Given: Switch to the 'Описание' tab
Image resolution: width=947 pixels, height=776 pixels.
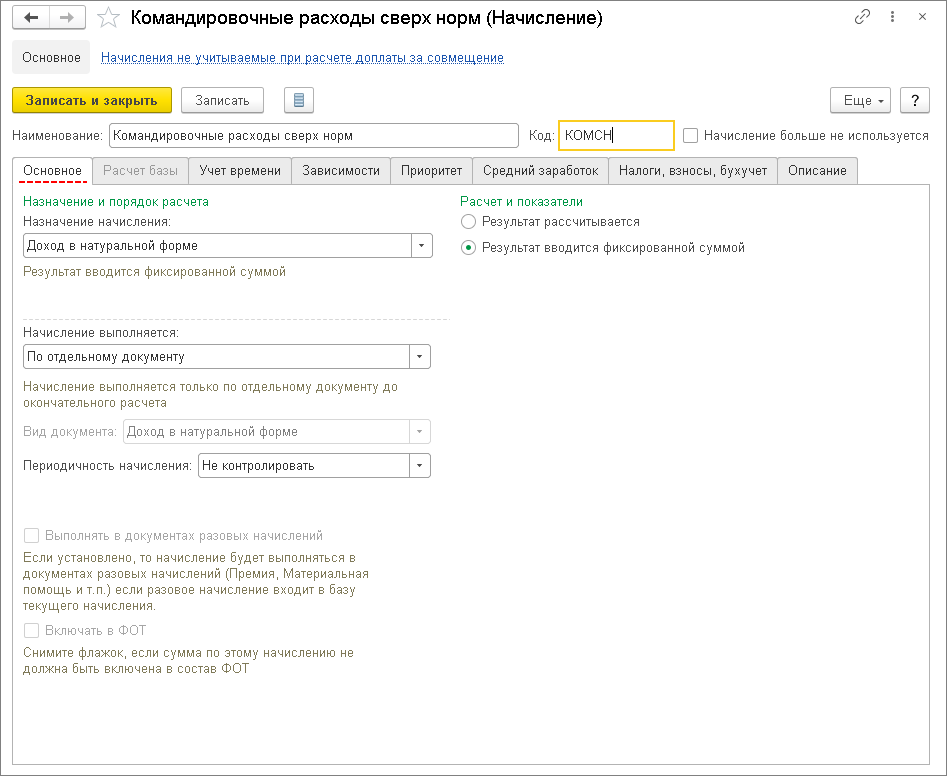Looking at the screenshot, I should pyautogui.click(x=817, y=170).
